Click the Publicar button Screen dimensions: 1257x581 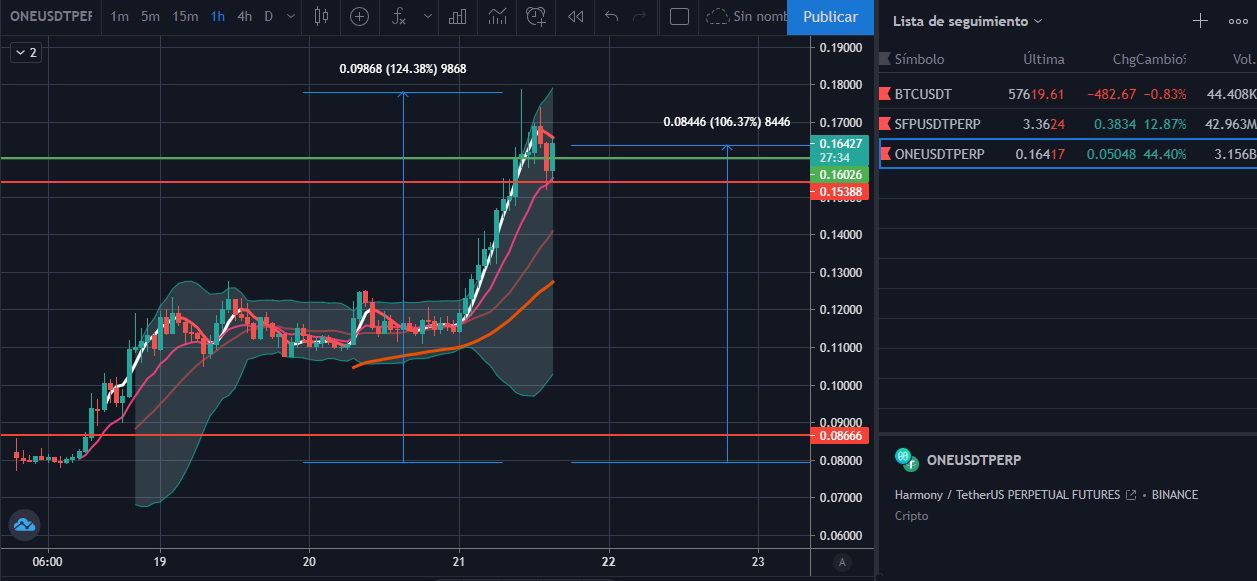coord(831,17)
